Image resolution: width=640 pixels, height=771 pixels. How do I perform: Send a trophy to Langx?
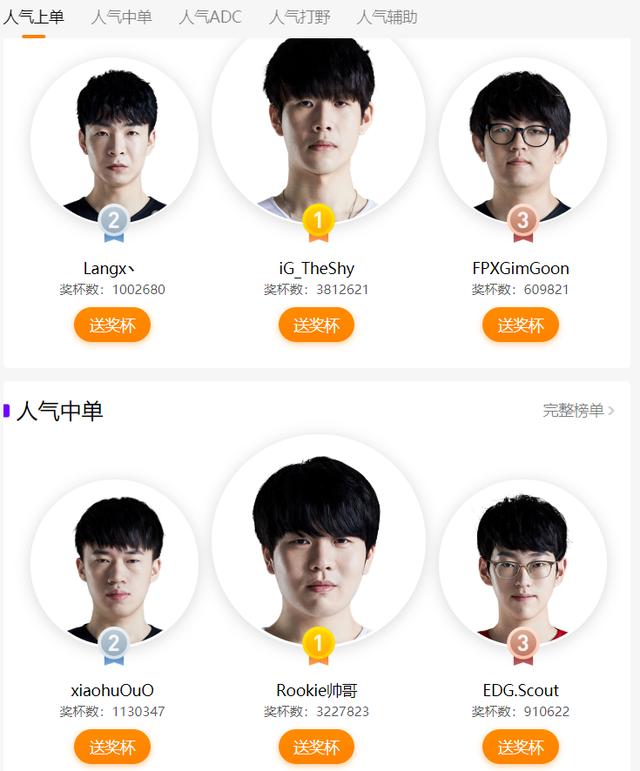pyautogui.click(x=112, y=325)
